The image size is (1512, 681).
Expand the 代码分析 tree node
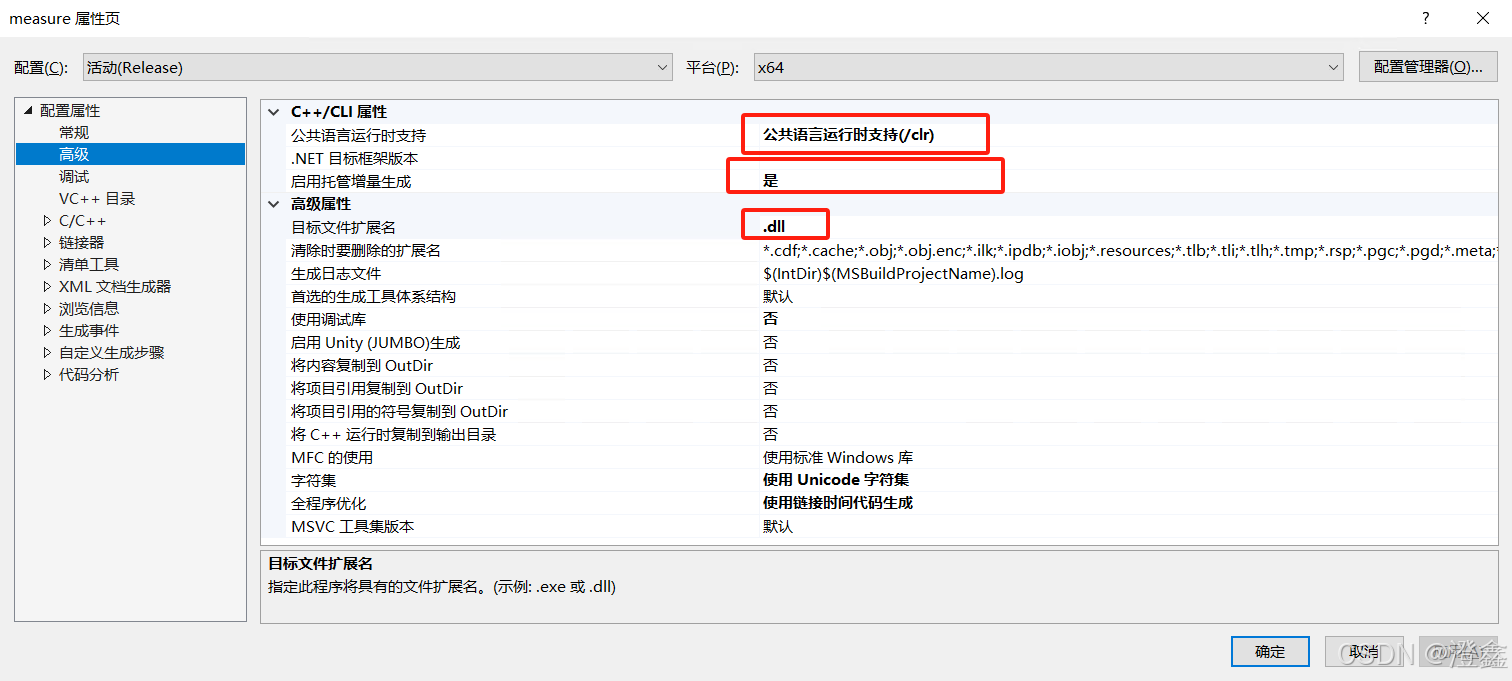click(x=47, y=374)
